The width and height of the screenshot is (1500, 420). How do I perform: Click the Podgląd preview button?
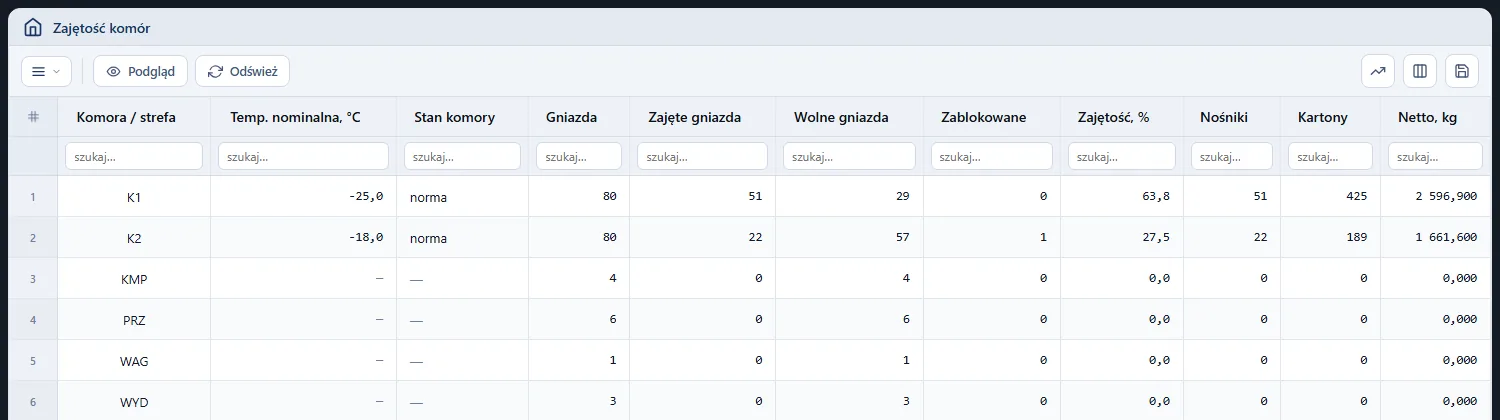point(140,71)
